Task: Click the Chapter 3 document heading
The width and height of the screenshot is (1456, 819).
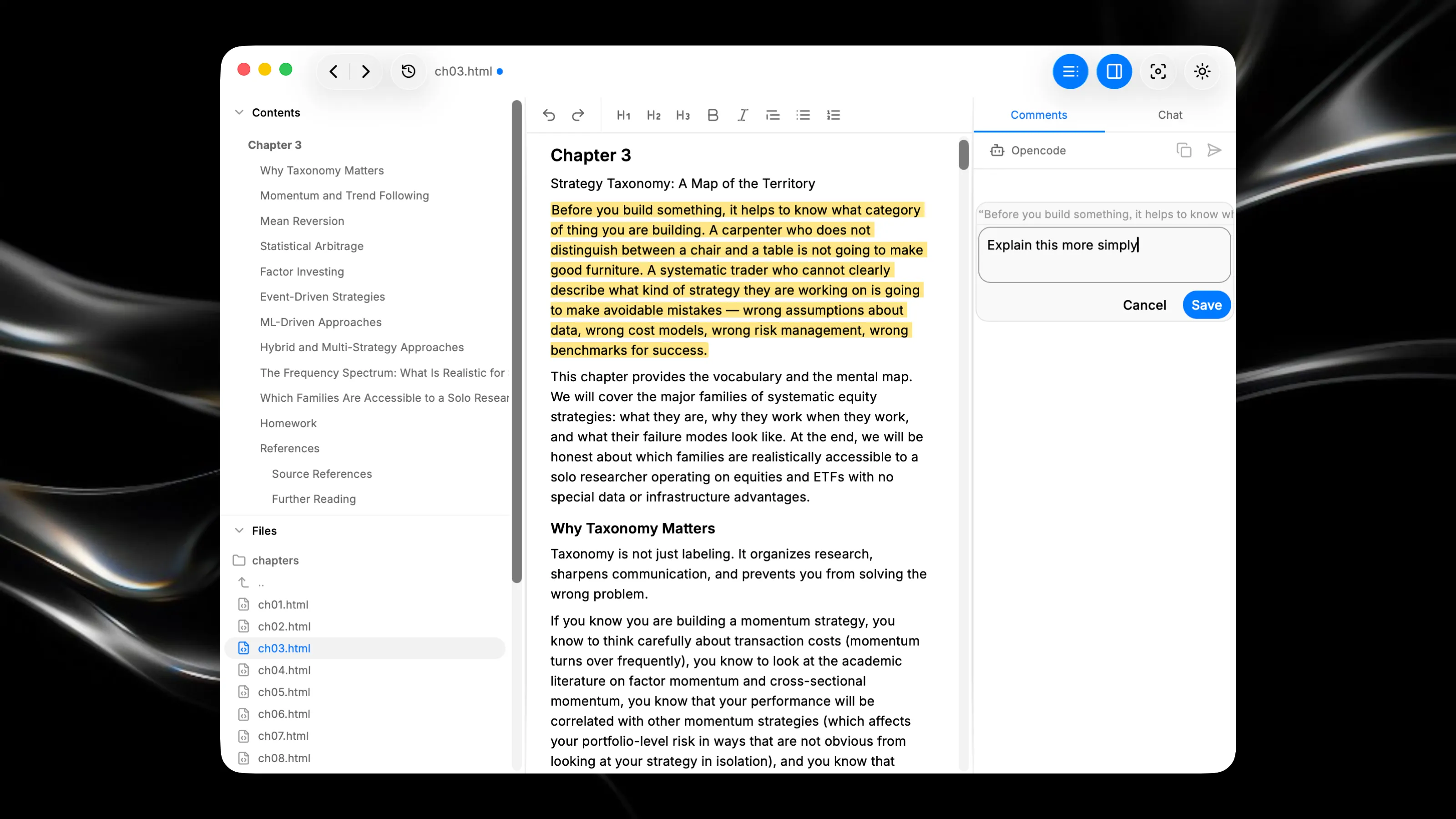Action: pos(591,156)
